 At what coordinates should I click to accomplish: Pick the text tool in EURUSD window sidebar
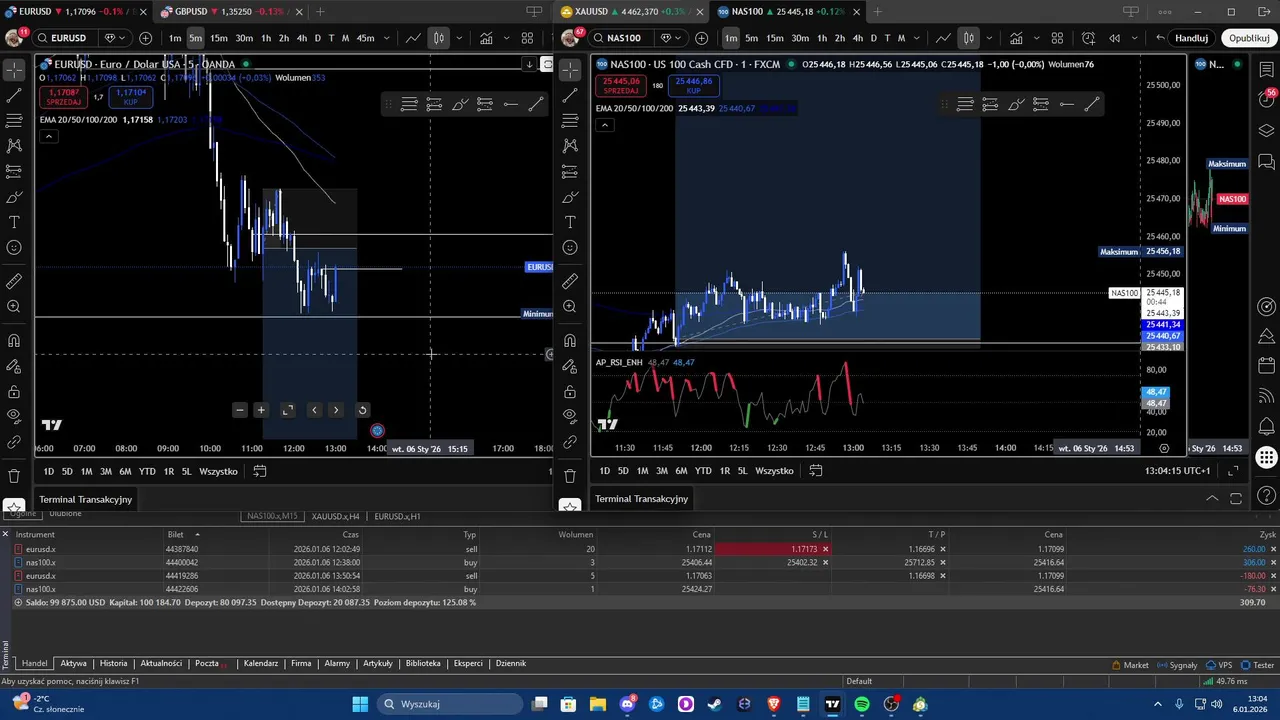pos(14,222)
